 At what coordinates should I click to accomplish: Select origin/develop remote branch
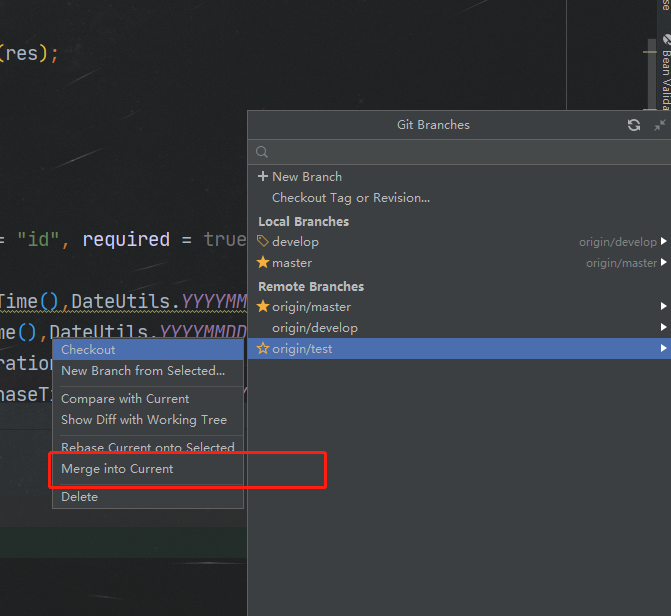(459, 328)
